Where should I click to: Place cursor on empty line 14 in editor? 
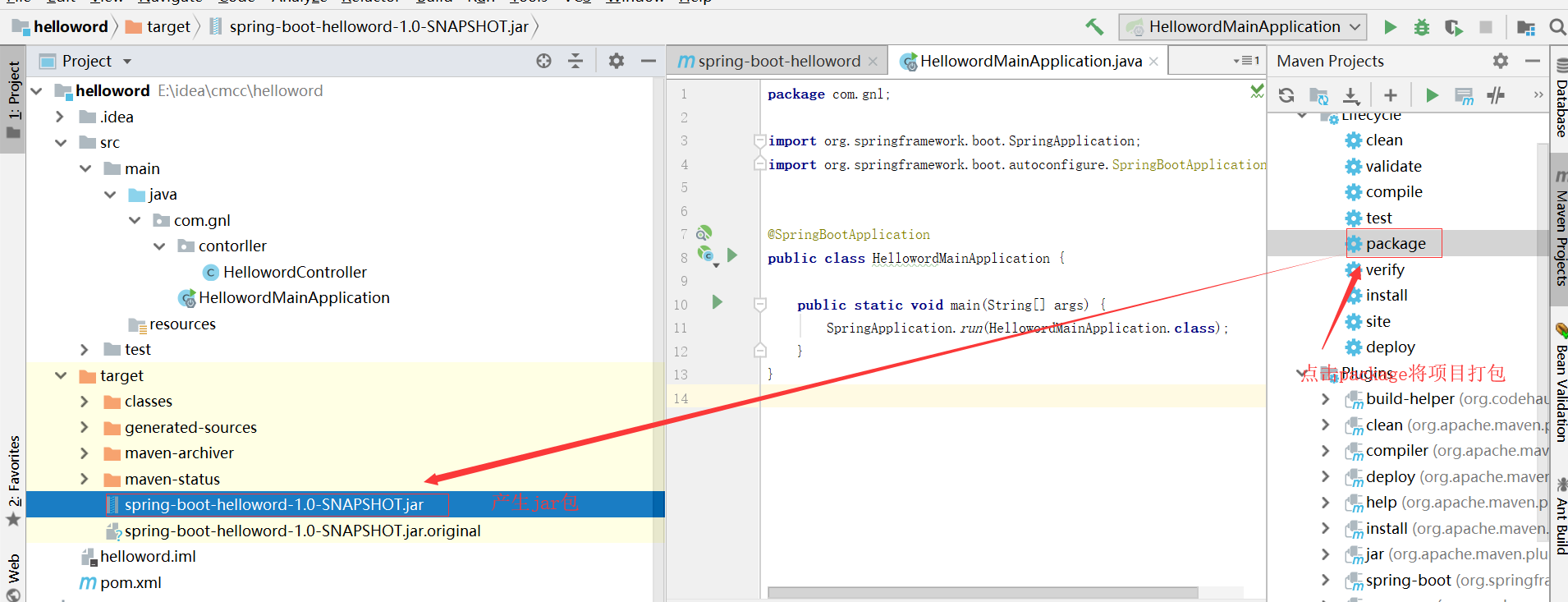coord(1012,398)
